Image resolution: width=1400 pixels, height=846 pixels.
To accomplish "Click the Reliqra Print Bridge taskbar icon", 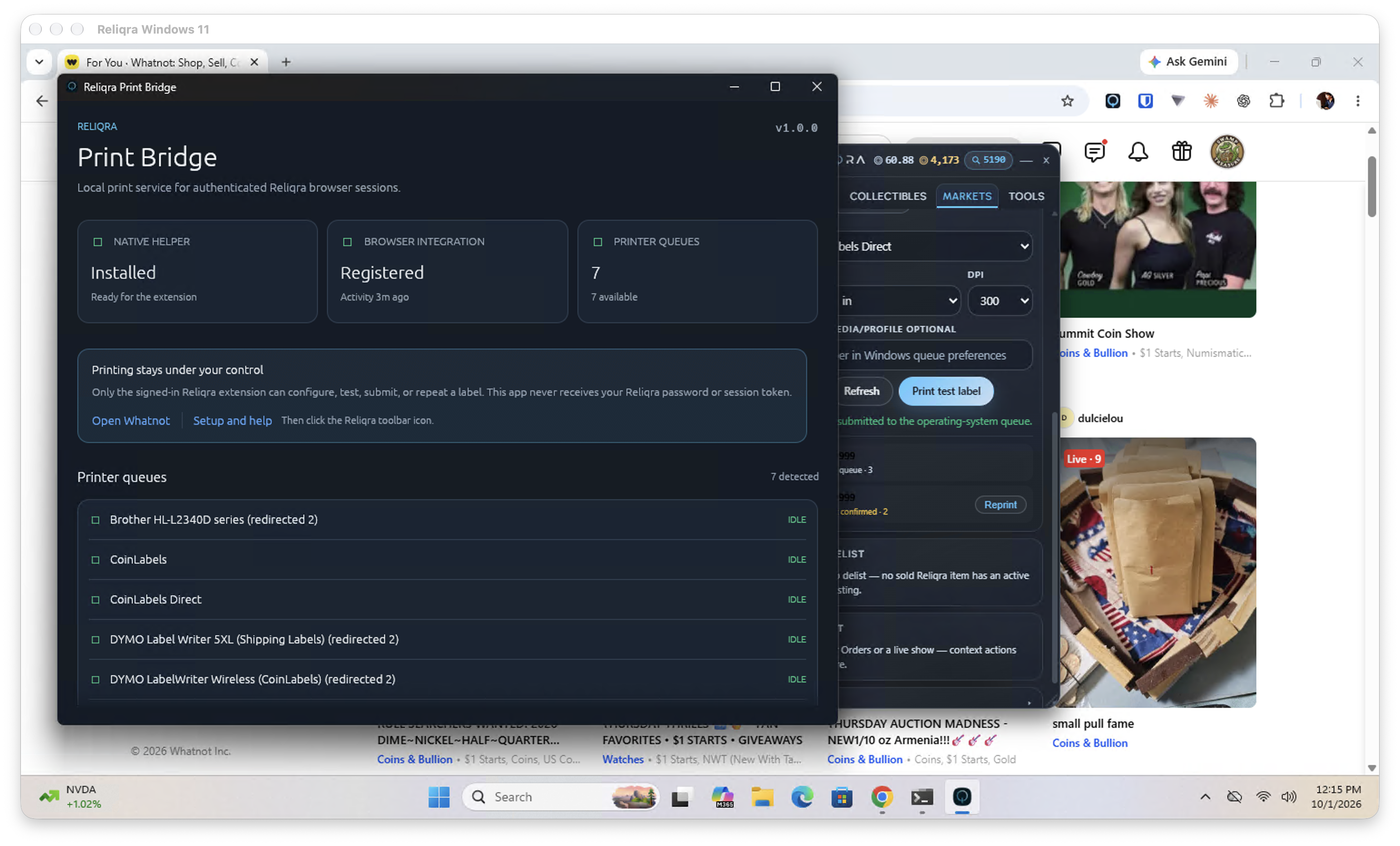I will click(x=962, y=797).
